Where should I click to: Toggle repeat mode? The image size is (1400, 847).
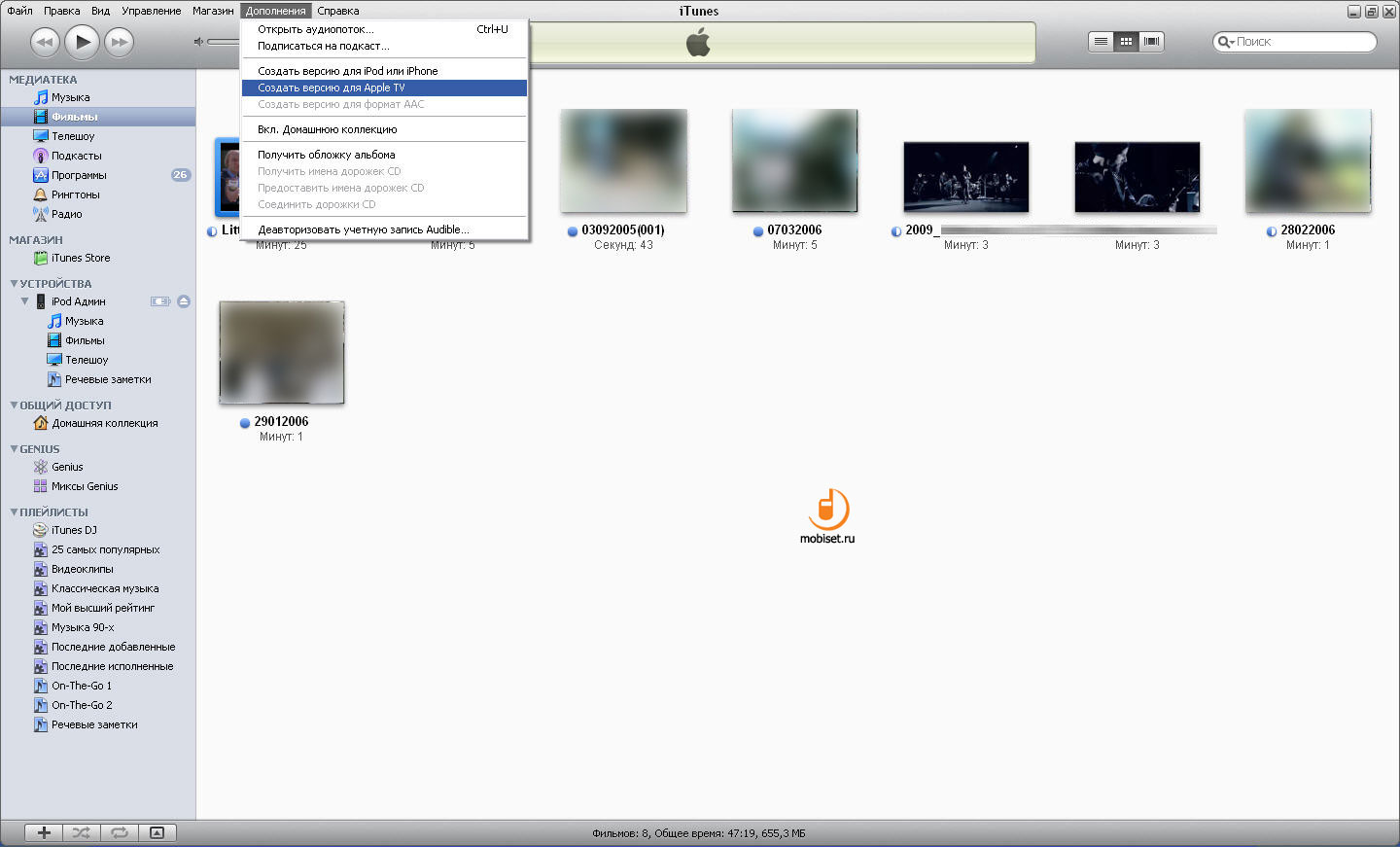click(x=119, y=832)
